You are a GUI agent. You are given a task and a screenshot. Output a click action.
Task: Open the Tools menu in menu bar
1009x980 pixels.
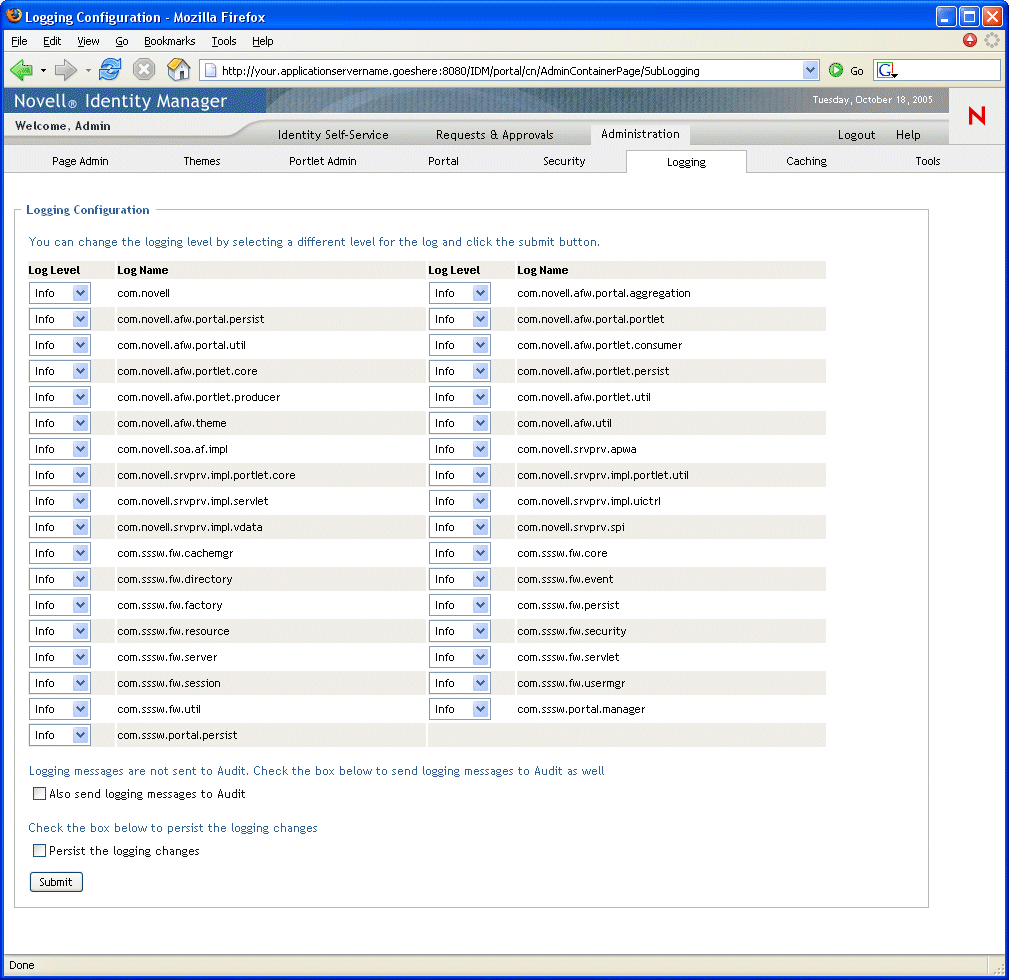pos(223,41)
